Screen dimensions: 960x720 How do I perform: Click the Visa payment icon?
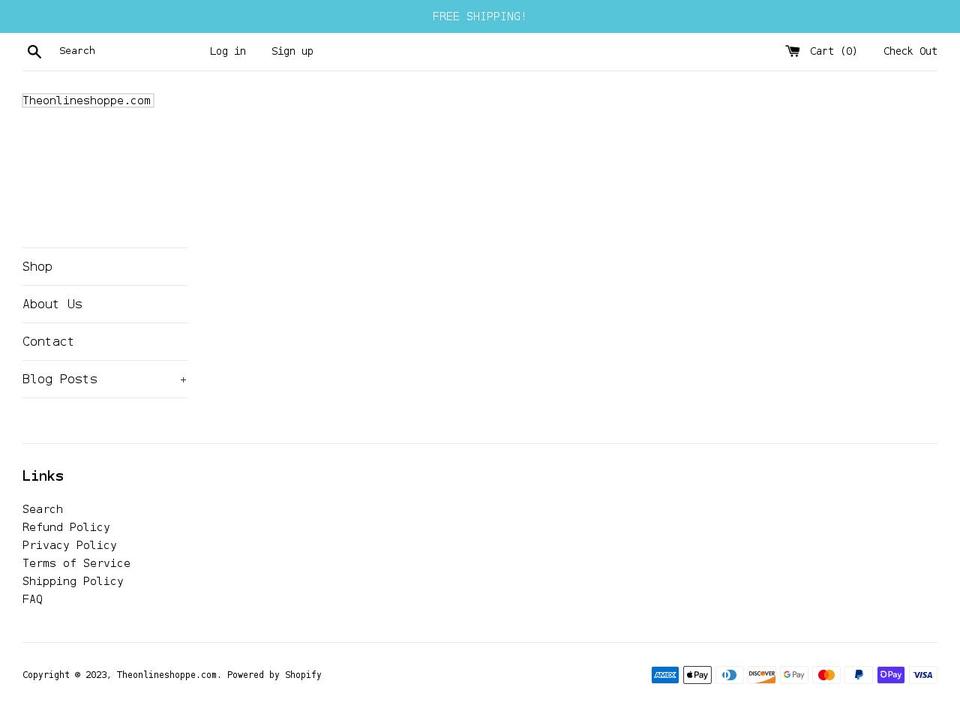(x=923, y=675)
